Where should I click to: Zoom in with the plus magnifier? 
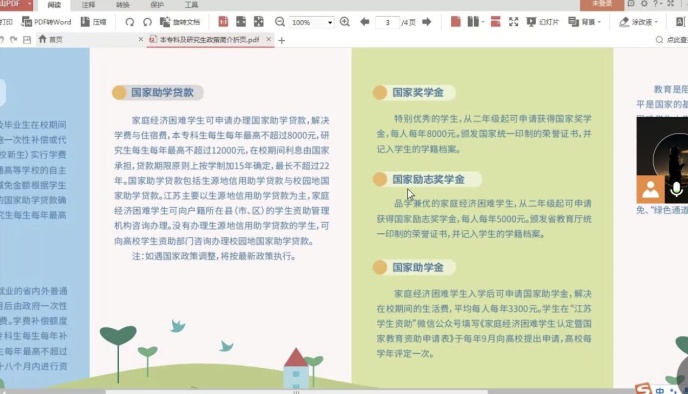(x=345, y=22)
